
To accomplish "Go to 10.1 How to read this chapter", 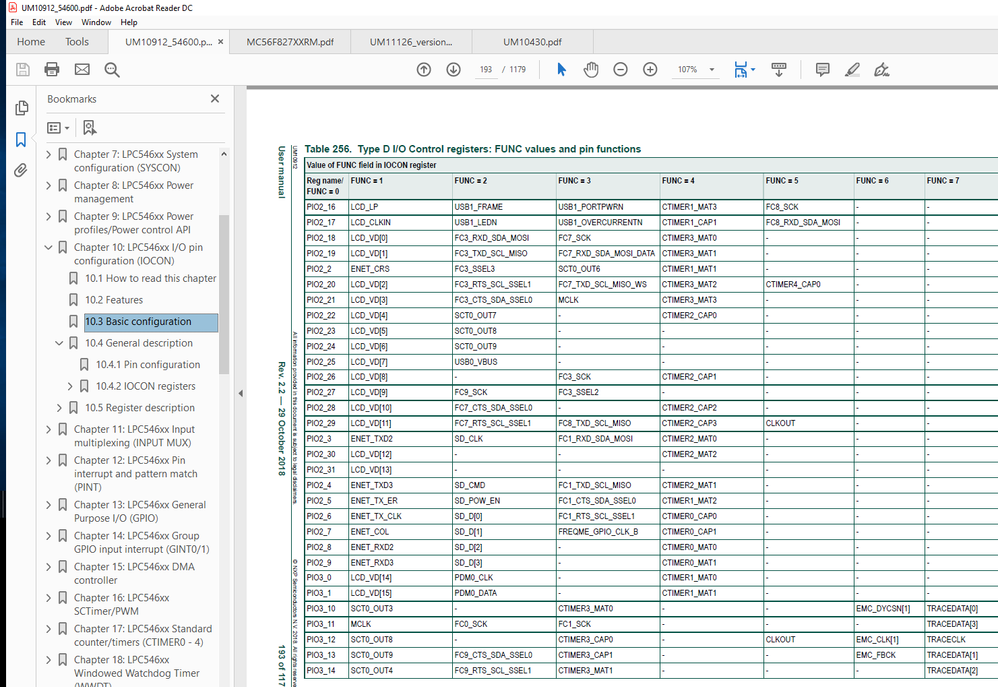I will tap(151, 278).
